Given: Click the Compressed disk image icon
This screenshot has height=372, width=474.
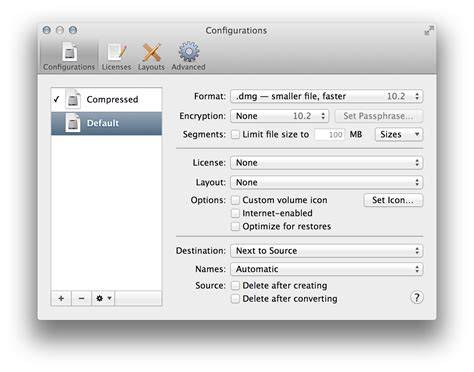Looking at the screenshot, I should [73, 99].
